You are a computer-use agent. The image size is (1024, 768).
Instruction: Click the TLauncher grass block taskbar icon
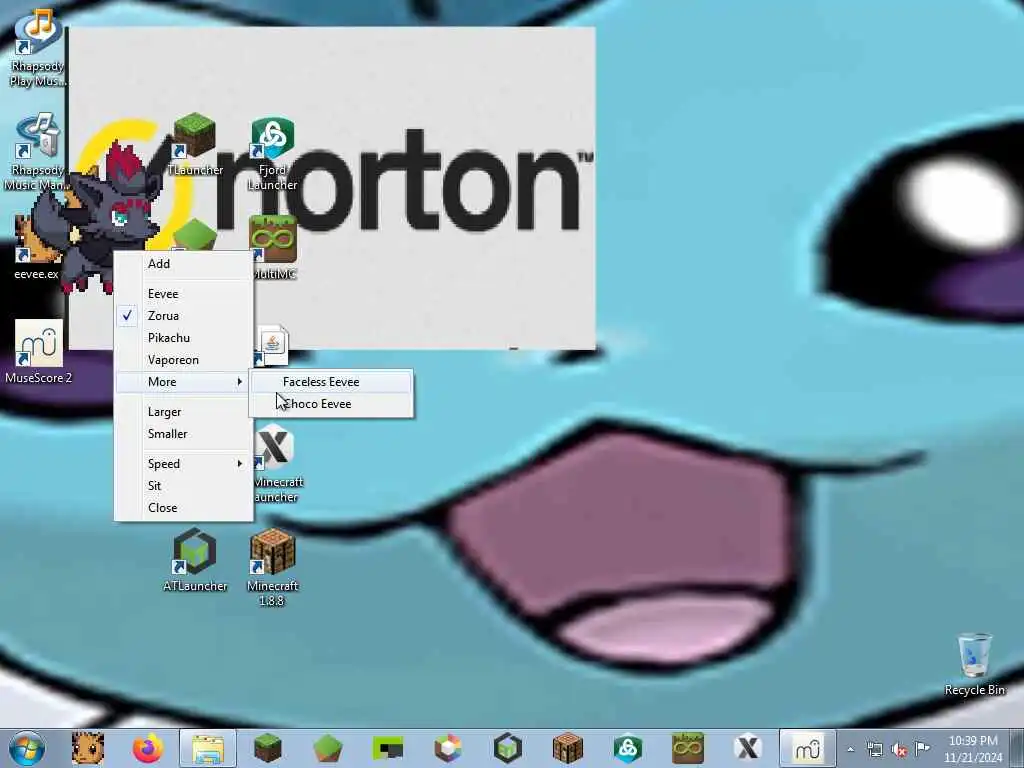[x=268, y=748]
